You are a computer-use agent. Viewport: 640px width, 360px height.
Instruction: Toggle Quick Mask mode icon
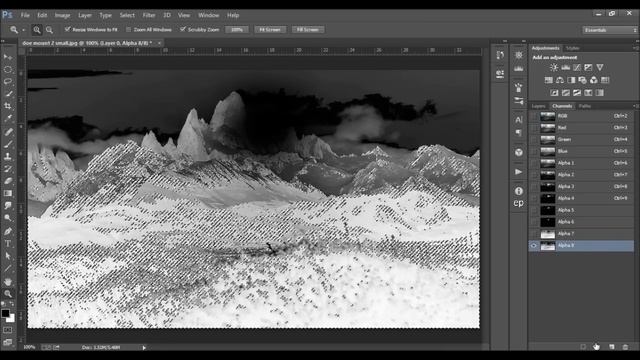pos(8,330)
